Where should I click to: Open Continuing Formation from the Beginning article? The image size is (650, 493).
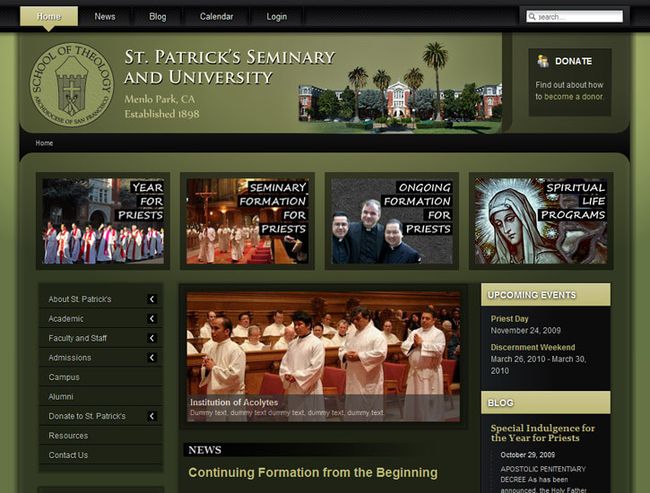point(313,472)
